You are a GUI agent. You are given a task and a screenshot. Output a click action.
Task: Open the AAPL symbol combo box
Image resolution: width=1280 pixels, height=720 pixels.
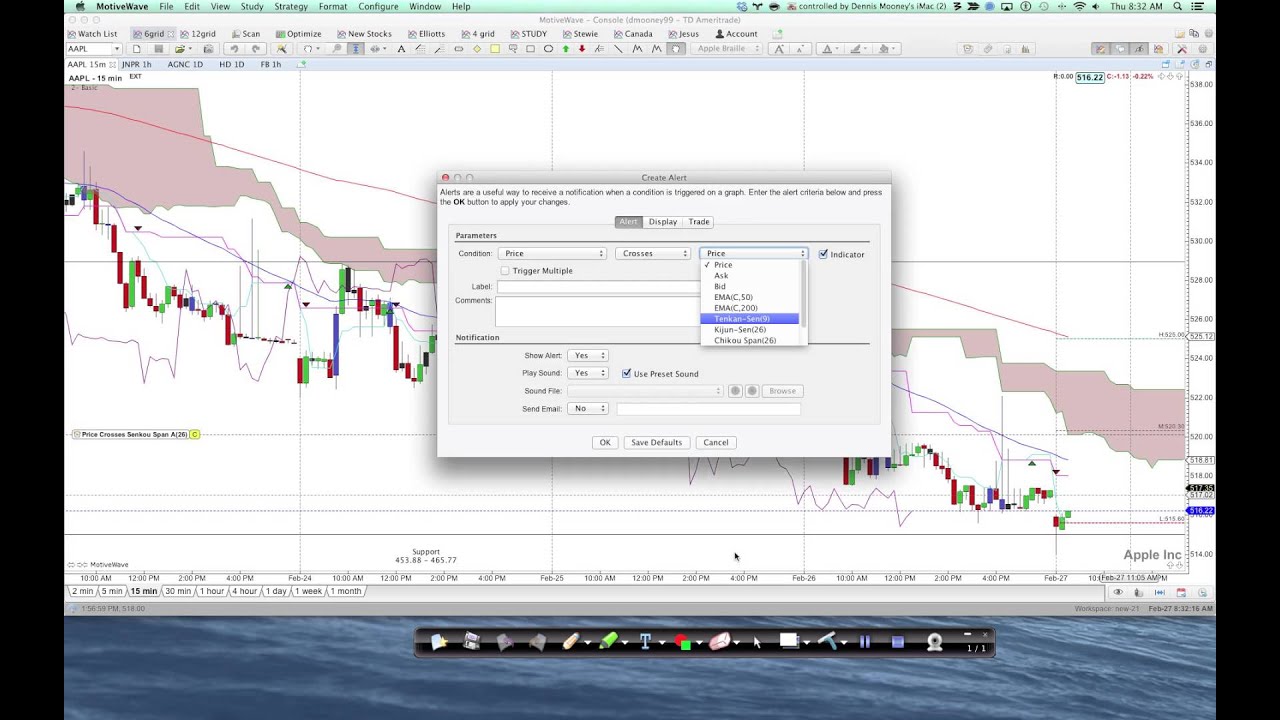click(x=94, y=48)
